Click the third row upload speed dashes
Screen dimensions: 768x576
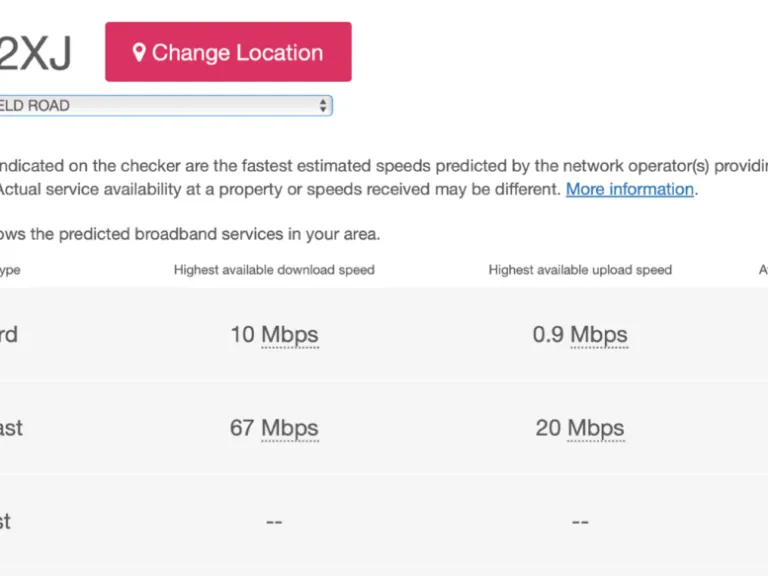tap(580, 522)
